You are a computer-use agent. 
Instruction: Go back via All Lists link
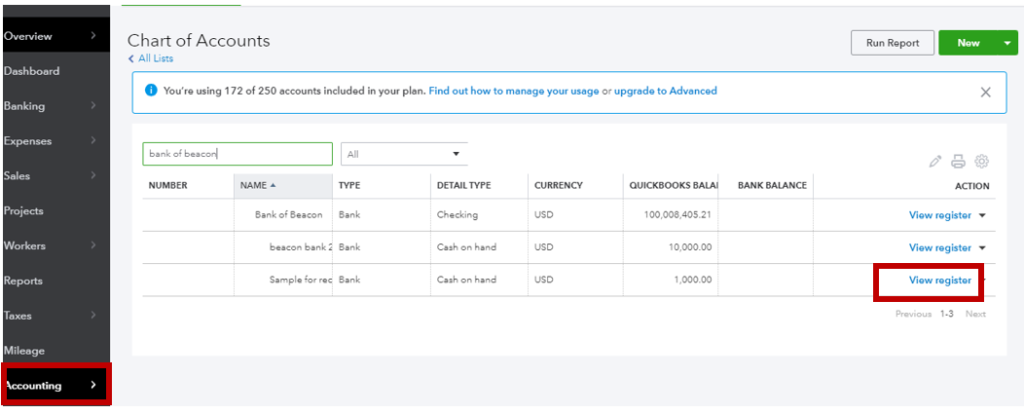click(x=151, y=59)
